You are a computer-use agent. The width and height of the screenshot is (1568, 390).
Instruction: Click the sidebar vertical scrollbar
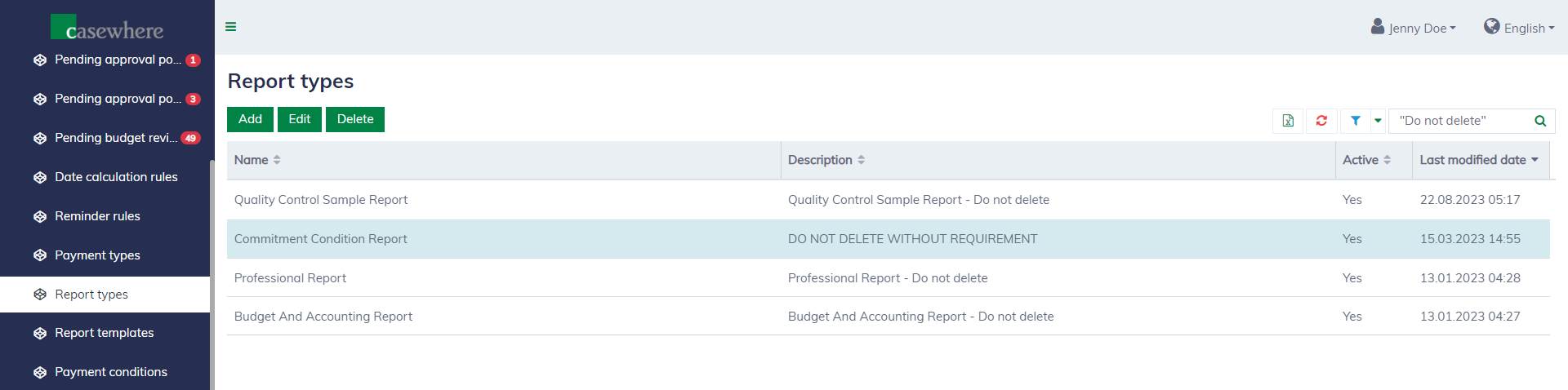click(x=212, y=269)
